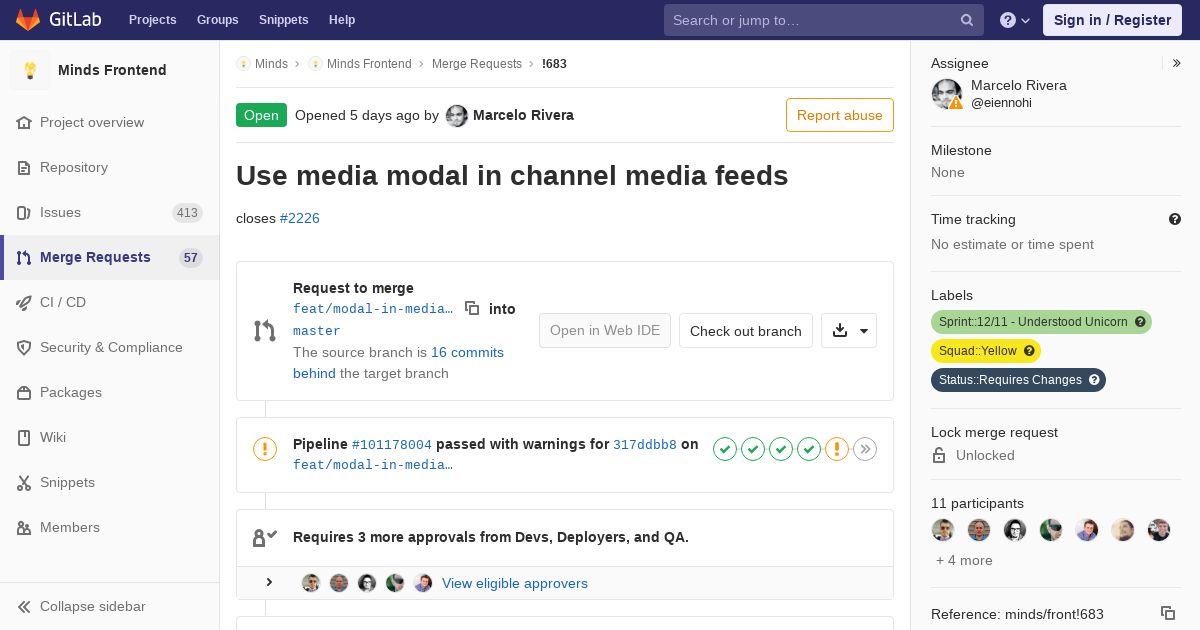Collapse the left sidebar

click(109, 606)
